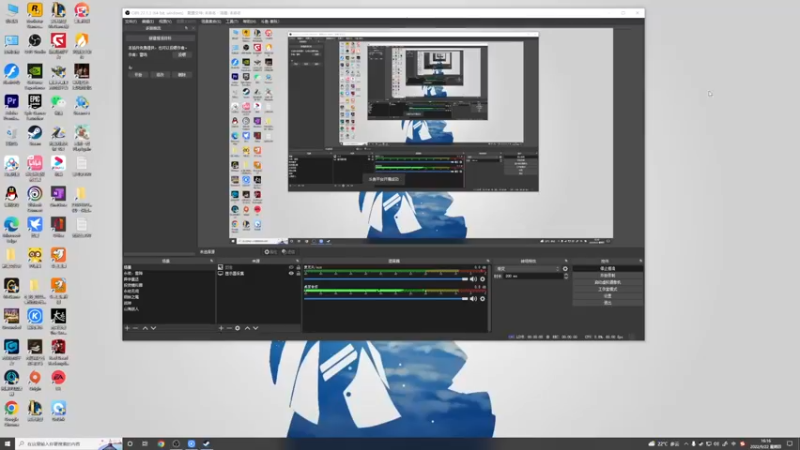This screenshot has width=800, height=450.
Task: Pop out the Scenes dock panel
Action: click(212, 261)
